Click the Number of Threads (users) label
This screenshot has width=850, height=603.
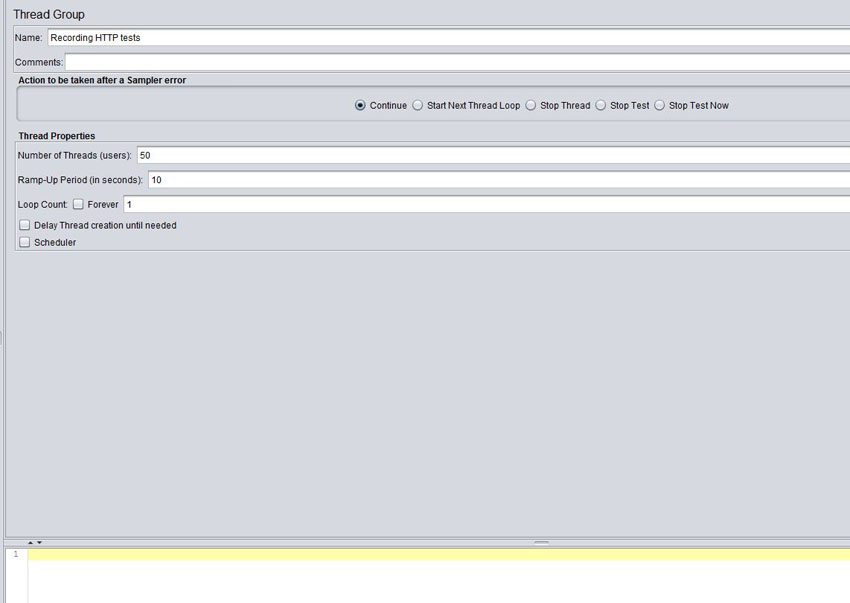pyautogui.click(x=74, y=155)
